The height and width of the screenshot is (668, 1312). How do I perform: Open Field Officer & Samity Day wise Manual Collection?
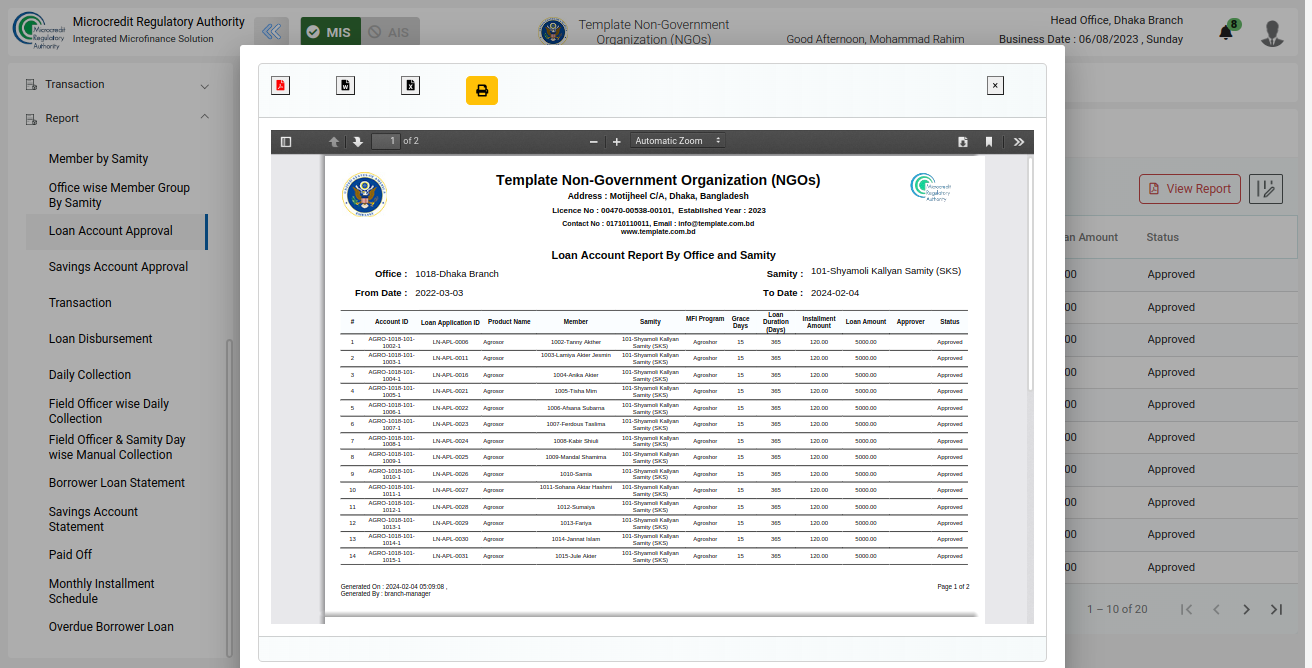click(117, 447)
